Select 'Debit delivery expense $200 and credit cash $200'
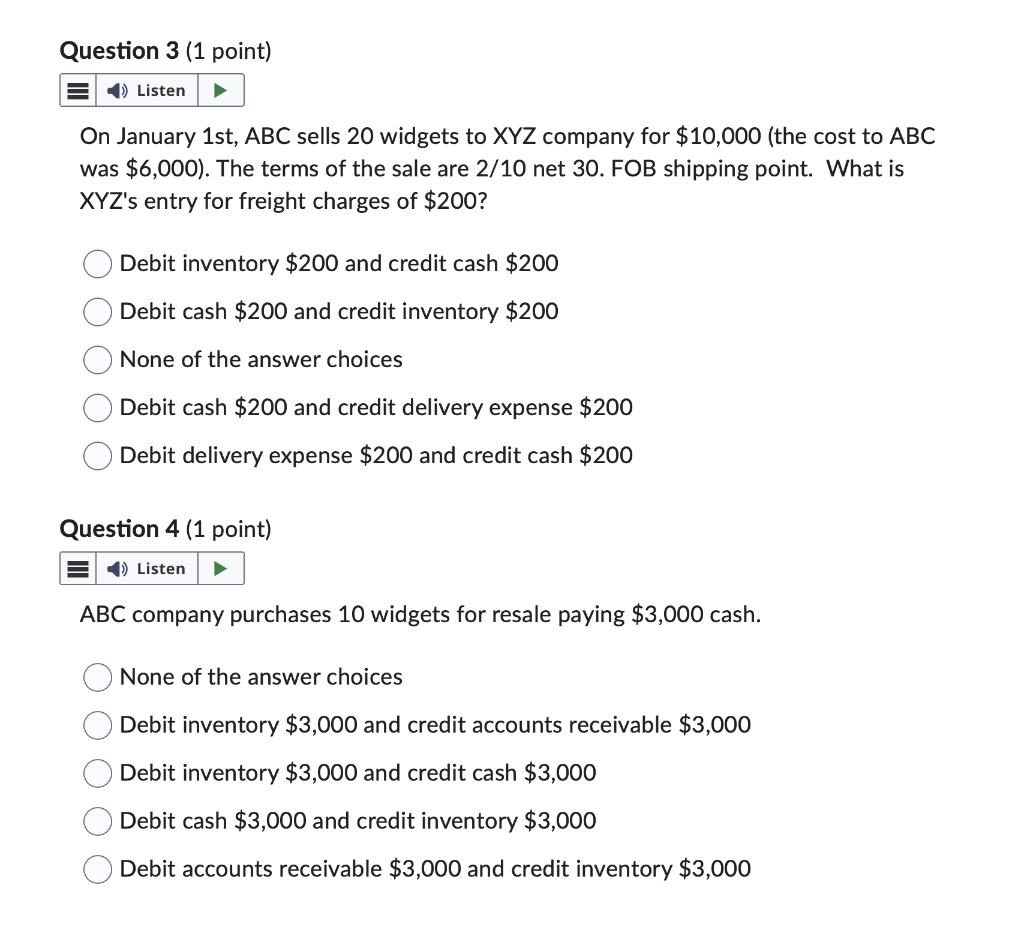This screenshot has width=1024, height=930. (97, 456)
